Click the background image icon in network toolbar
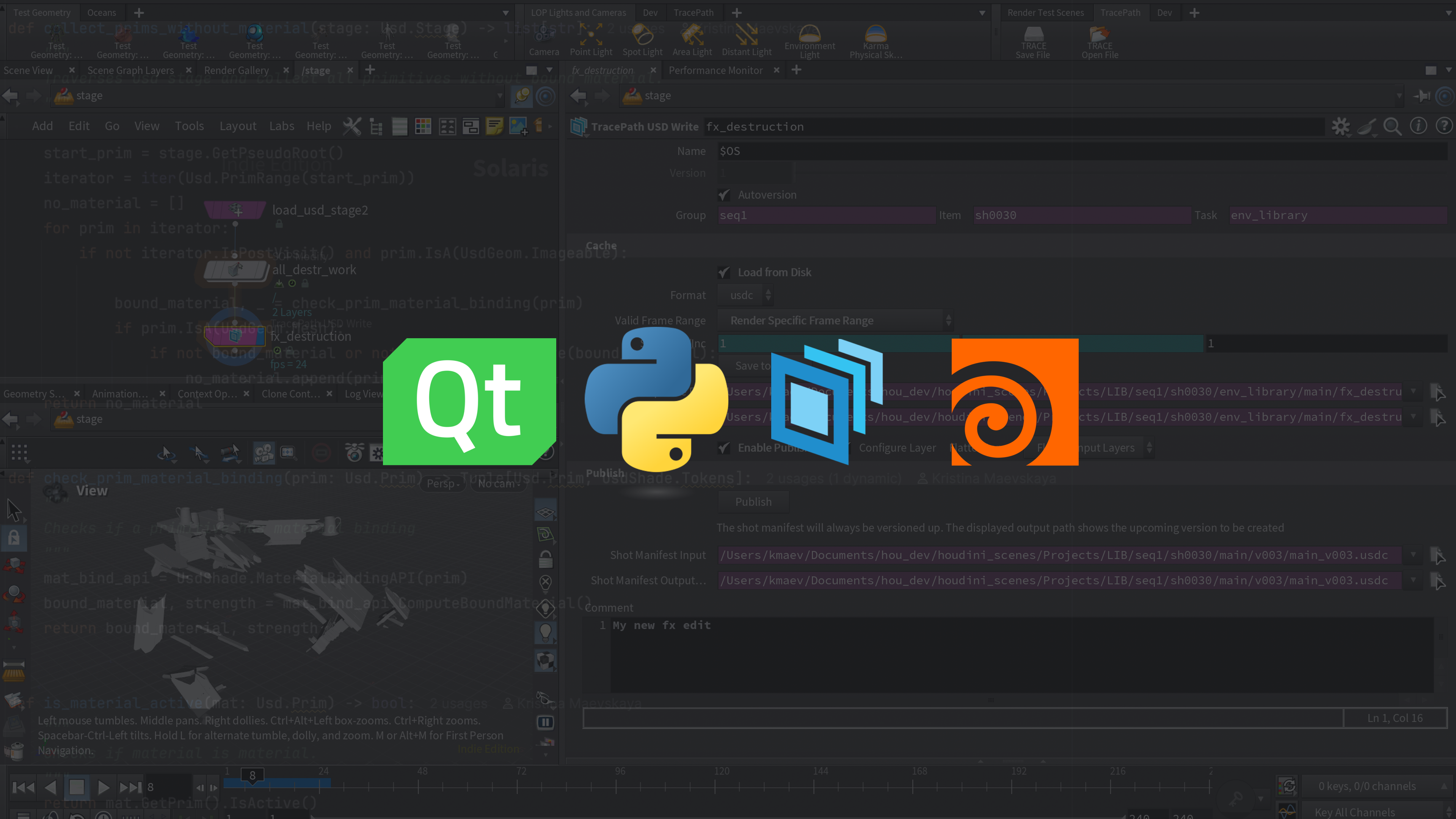Screen dimensions: 1456x819 click(x=518, y=126)
